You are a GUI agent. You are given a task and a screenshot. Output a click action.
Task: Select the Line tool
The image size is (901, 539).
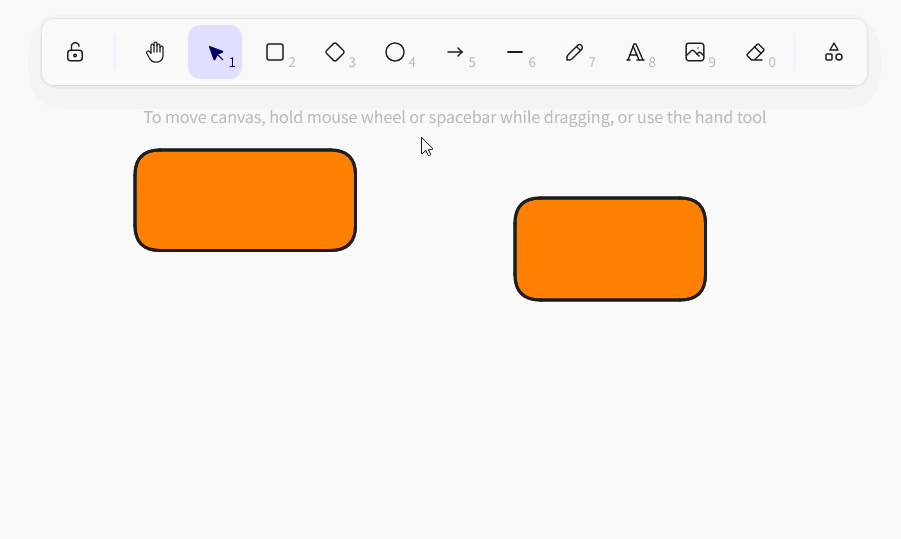[x=515, y=52]
